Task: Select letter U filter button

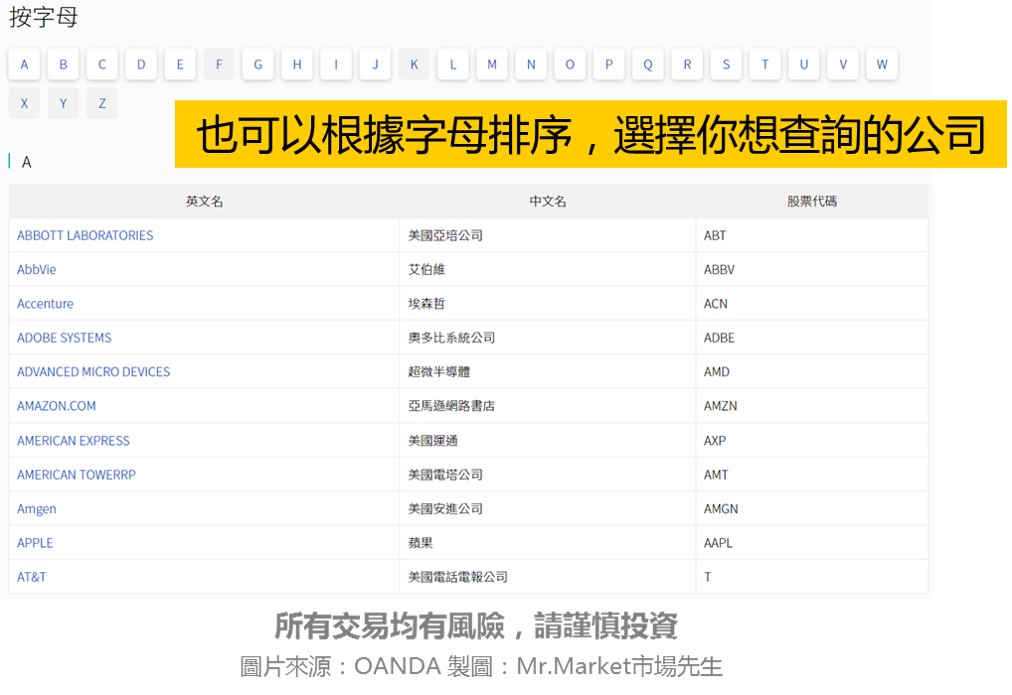Action: 804,64
